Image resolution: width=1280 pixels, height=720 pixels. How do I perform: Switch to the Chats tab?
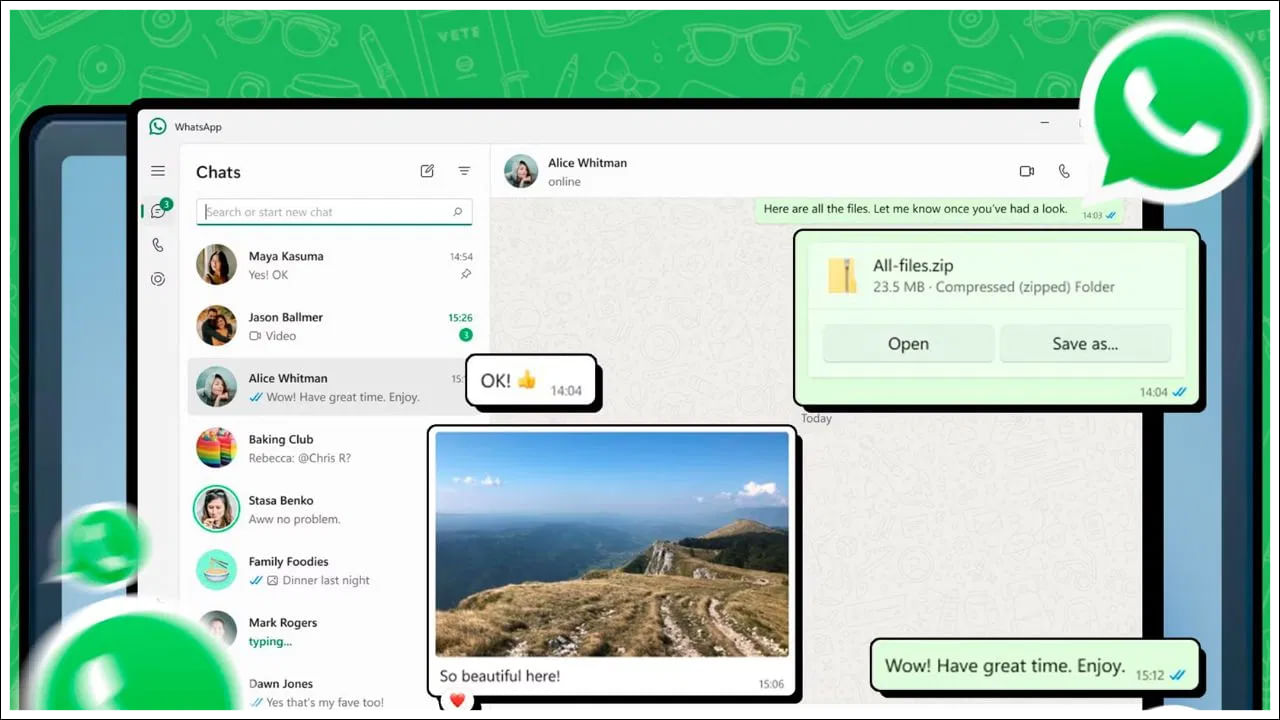157,210
